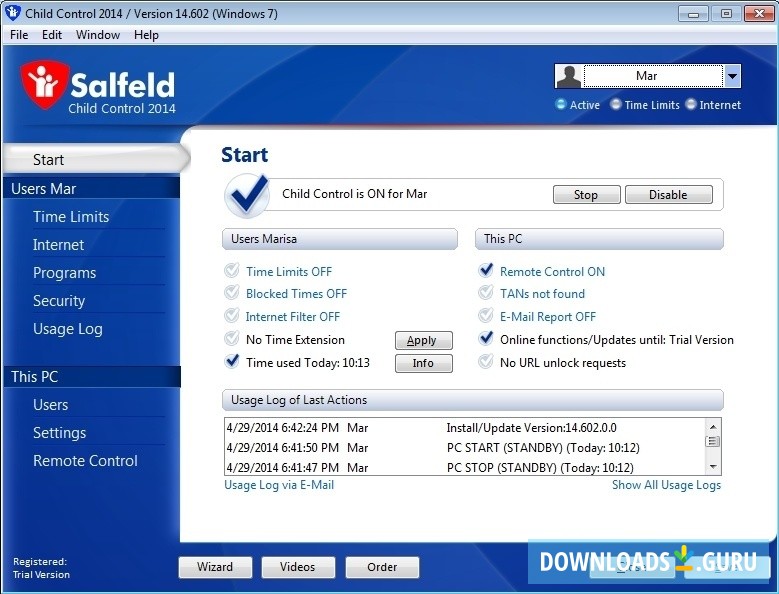779x594 pixels.
Task: Click the Users Mar sidebar header
Action: click(x=91, y=189)
